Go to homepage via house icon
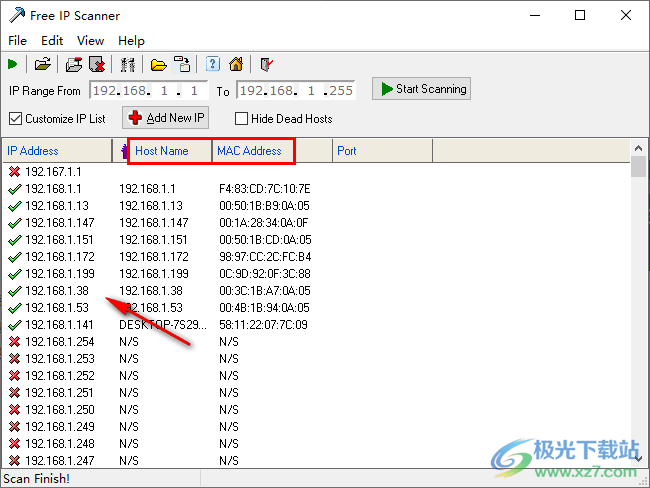This screenshot has width=650, height=488. pos(236,64)
